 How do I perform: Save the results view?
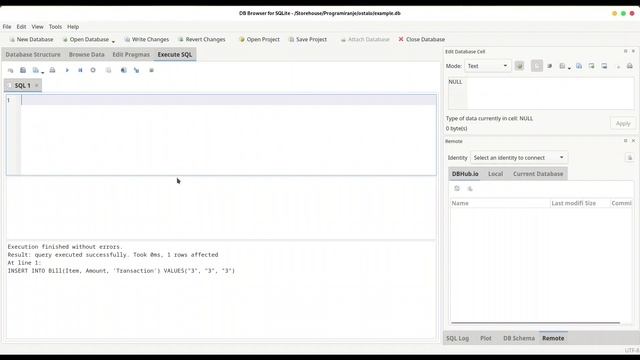109,70
